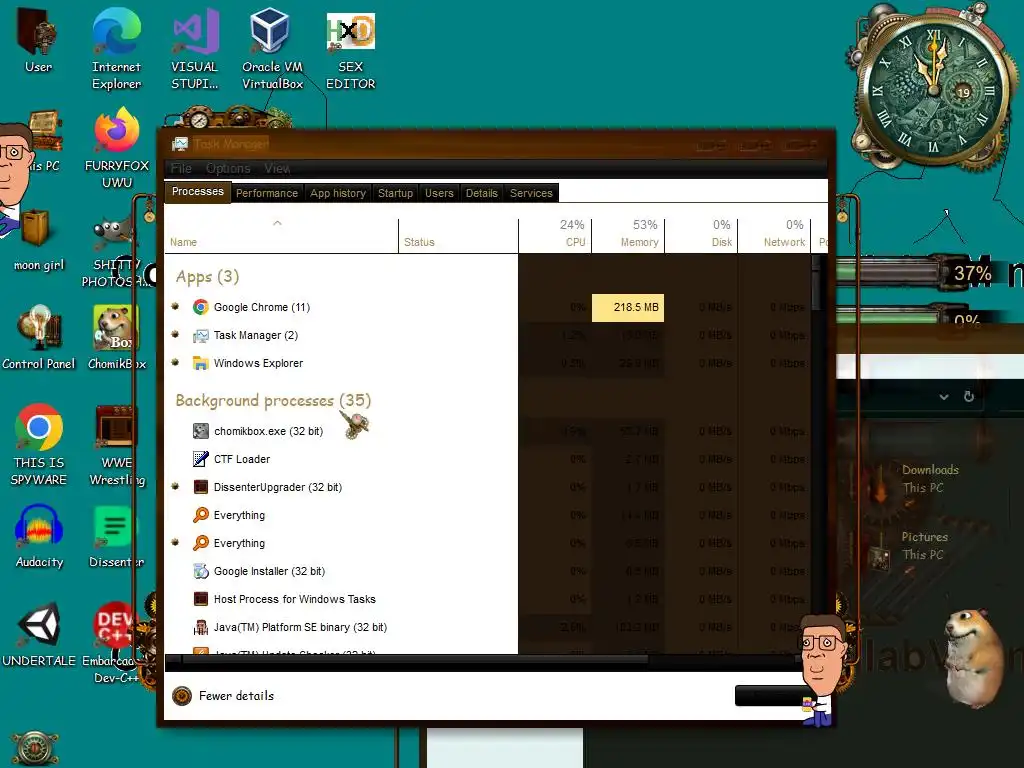Open the WWE Wrestling desktop shortcut
Screen dimensions: 1024x768
(x=117, y=445)
